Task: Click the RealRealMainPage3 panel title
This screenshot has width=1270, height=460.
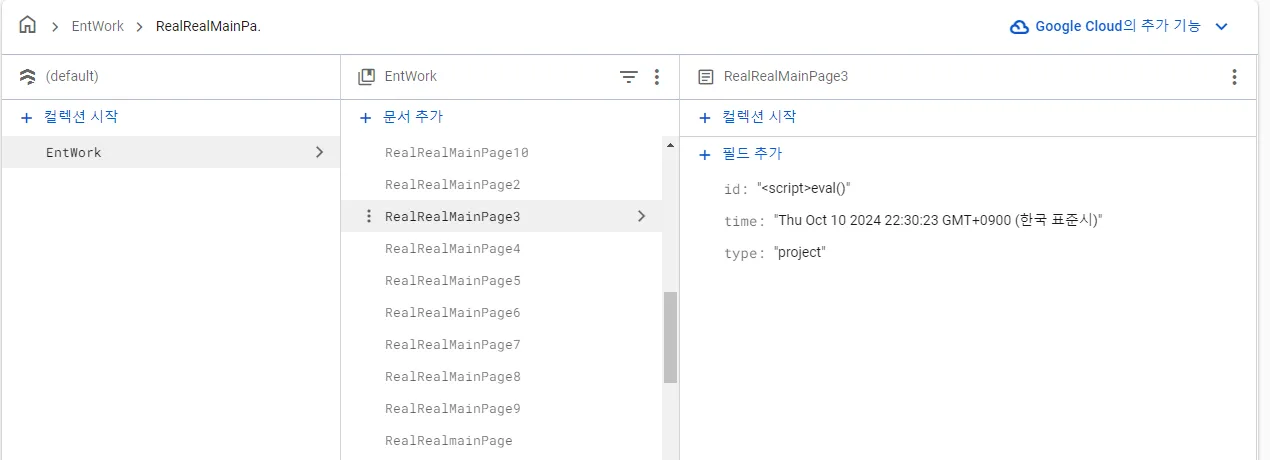Action: point(785,76)
